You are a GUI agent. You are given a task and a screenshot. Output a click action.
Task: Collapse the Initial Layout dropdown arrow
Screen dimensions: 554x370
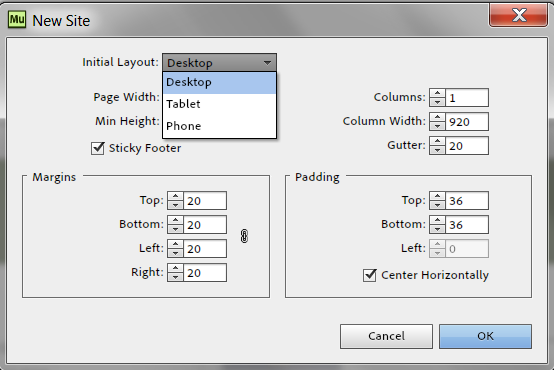tap(267, 63)
